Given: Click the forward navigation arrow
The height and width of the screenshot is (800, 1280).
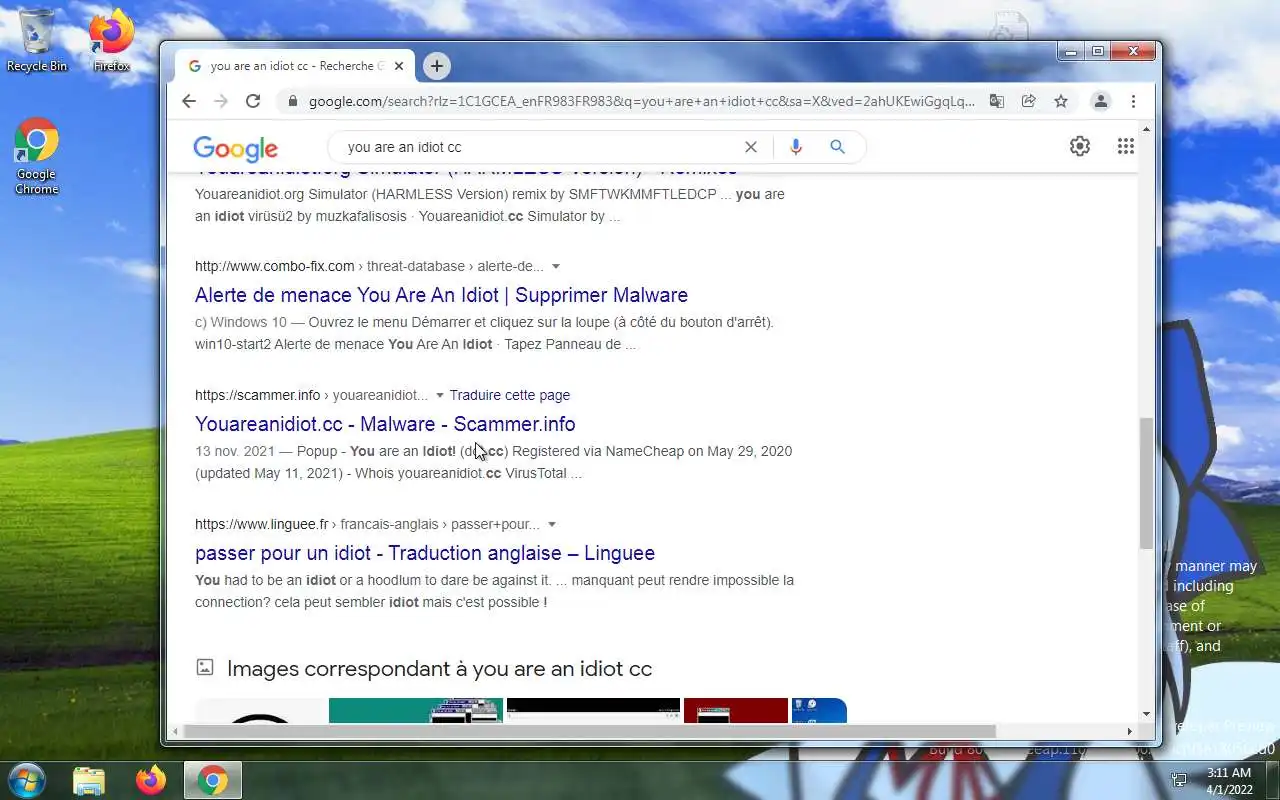Looking at the screenshot, I should click(221, 101).
